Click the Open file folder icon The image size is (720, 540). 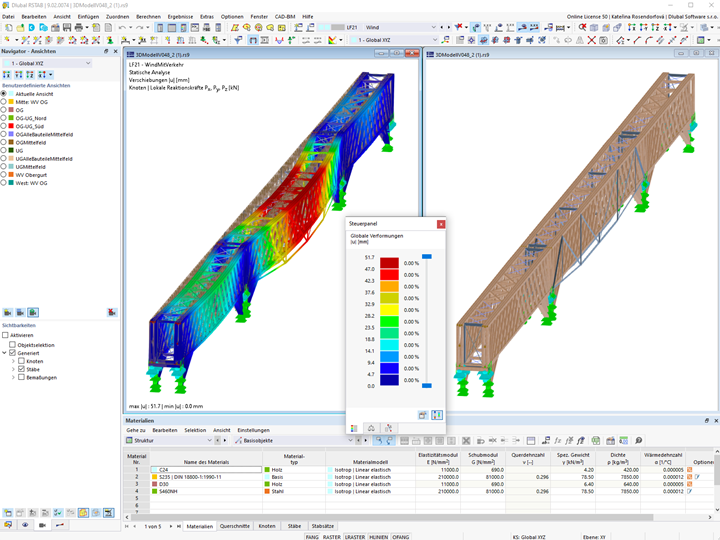20,28
